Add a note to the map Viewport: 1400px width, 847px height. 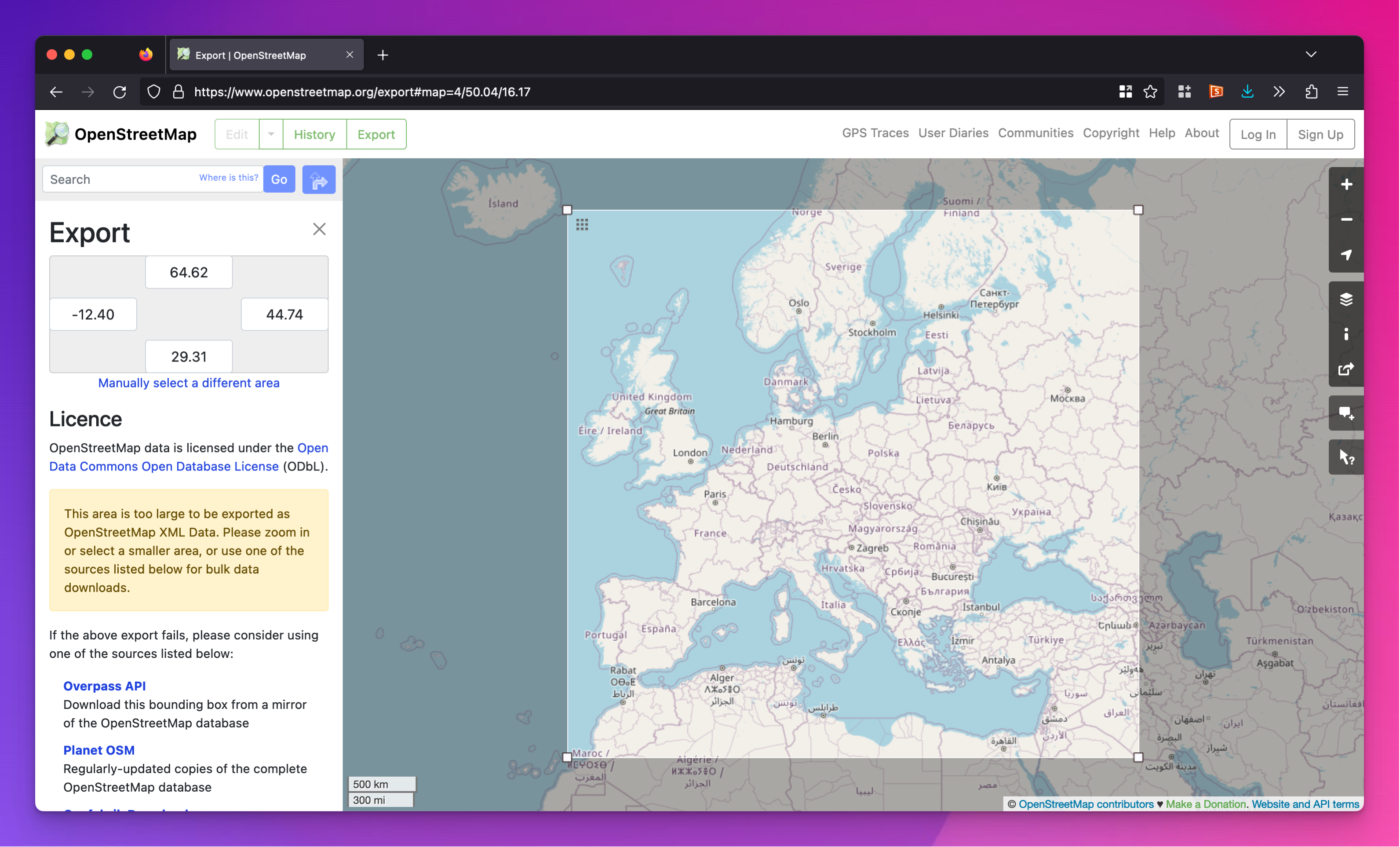pos(1346,413)
